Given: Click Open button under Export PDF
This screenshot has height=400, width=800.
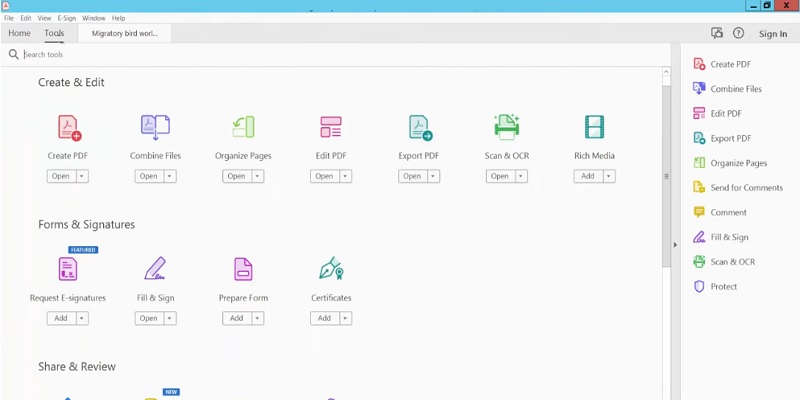Looking at the screenshot, I should pyautogui.click(x=412, y=176).
